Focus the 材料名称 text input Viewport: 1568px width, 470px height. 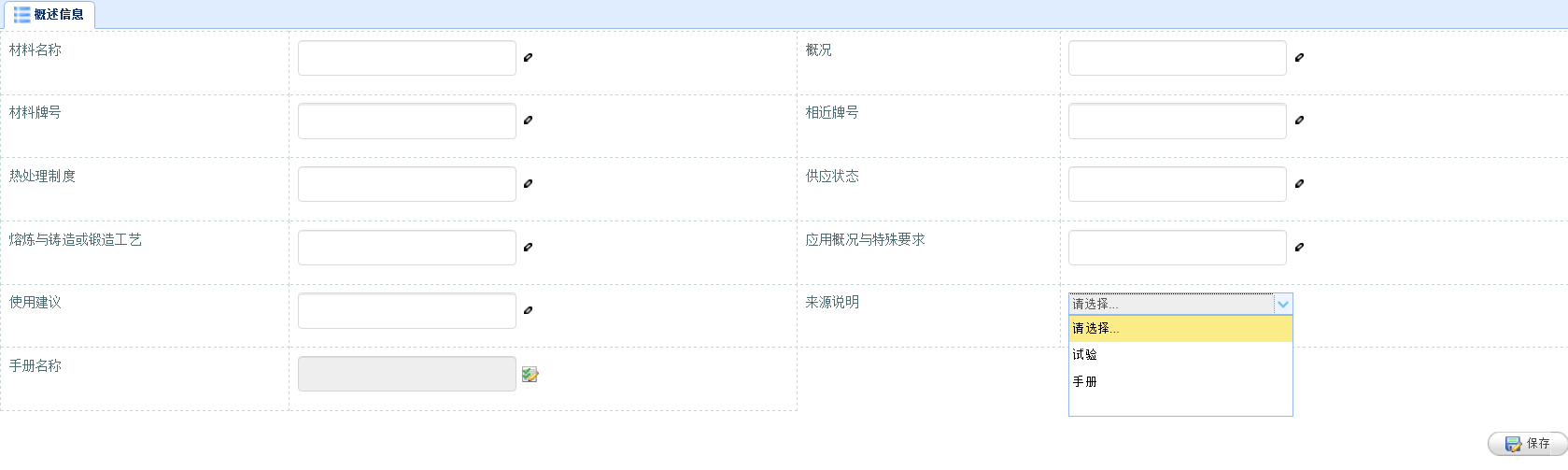tap(407, 58)
